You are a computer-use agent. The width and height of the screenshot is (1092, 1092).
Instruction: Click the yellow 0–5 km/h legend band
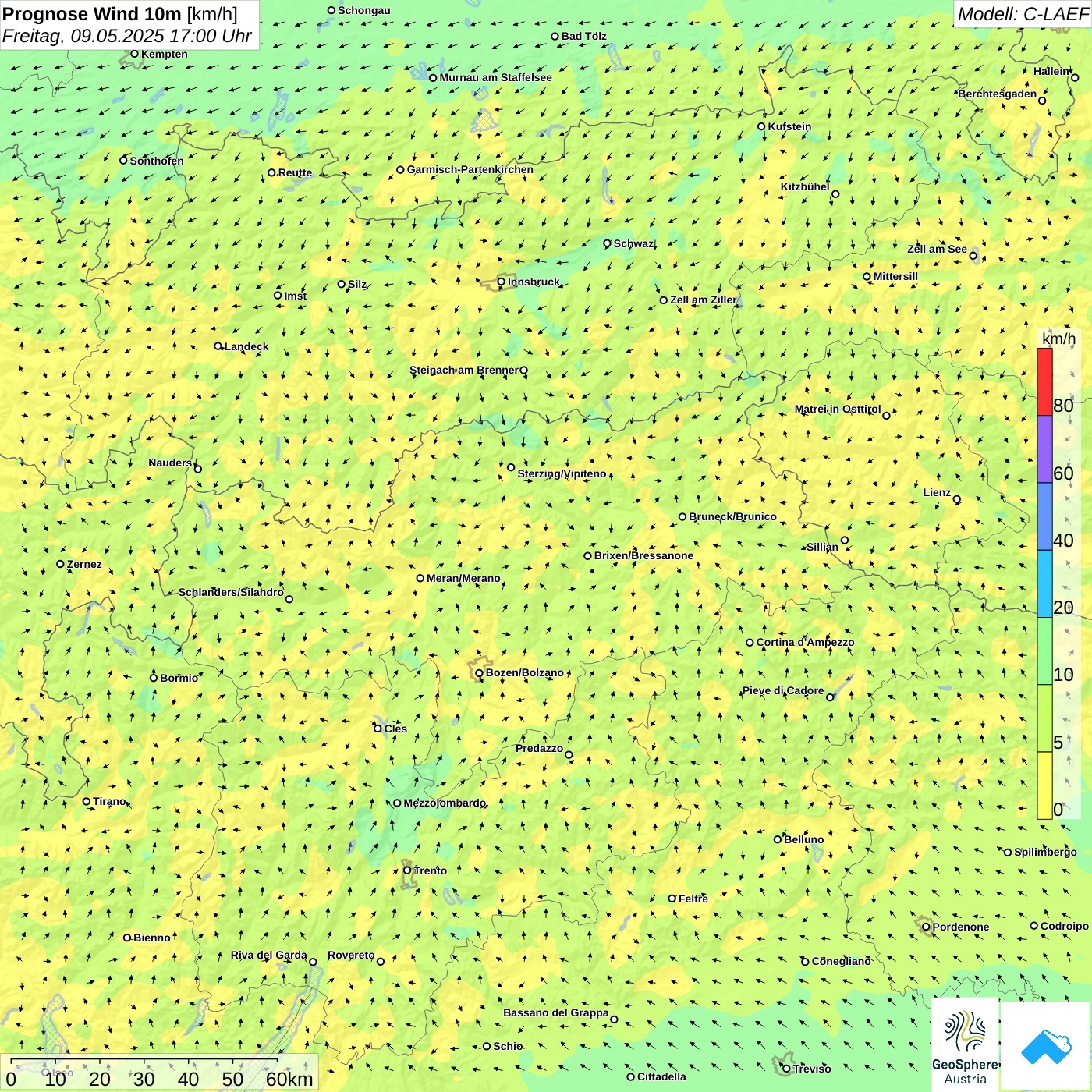point(1044,785)
